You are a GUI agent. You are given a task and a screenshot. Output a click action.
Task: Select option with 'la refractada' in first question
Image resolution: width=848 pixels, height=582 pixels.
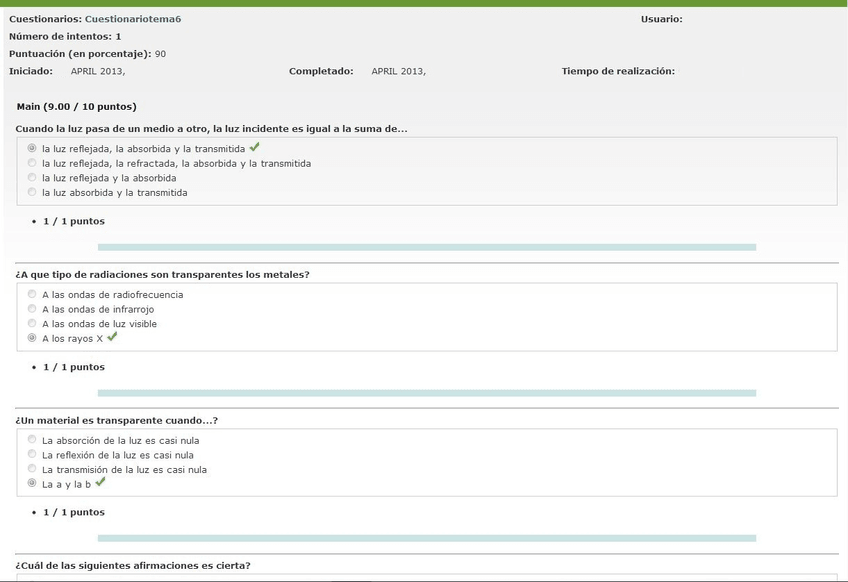[x=32, y=163]
